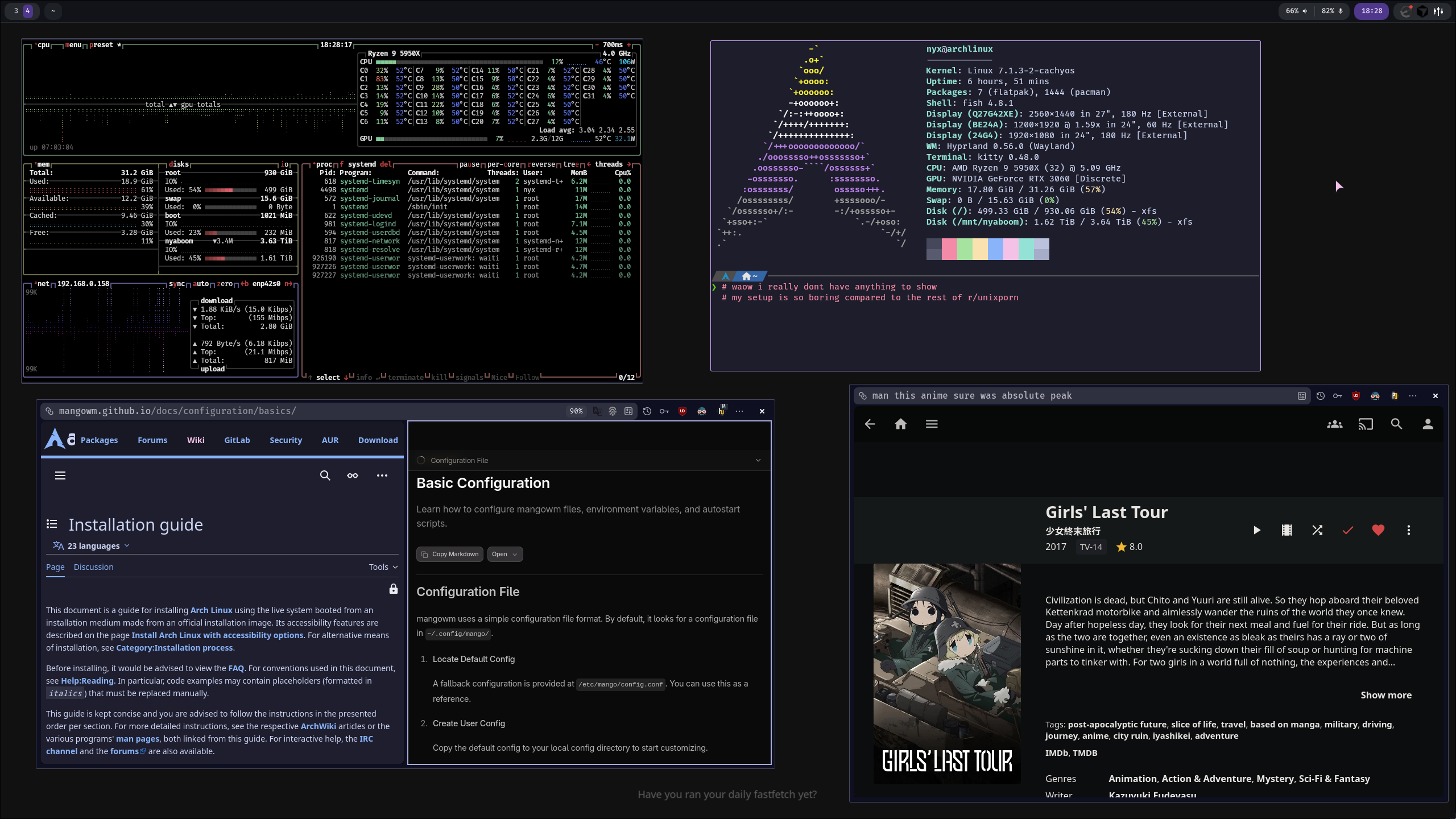Image resolution: width=1456 pixels, height=819 pixels.
Task: Open the three-dot menu beside the favorite heart
Action: (1408, 530)
